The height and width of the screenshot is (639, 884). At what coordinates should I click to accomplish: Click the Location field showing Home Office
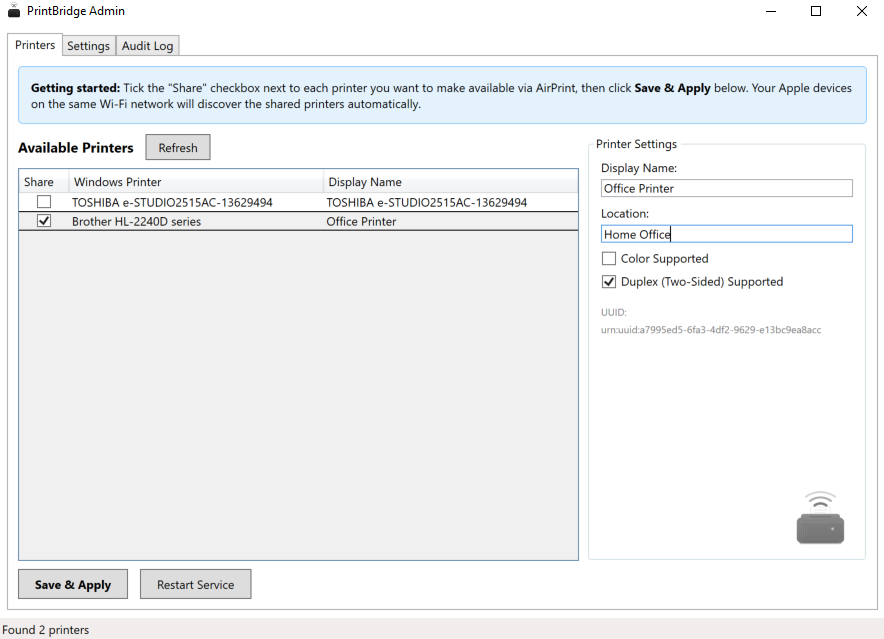[727, 233]
